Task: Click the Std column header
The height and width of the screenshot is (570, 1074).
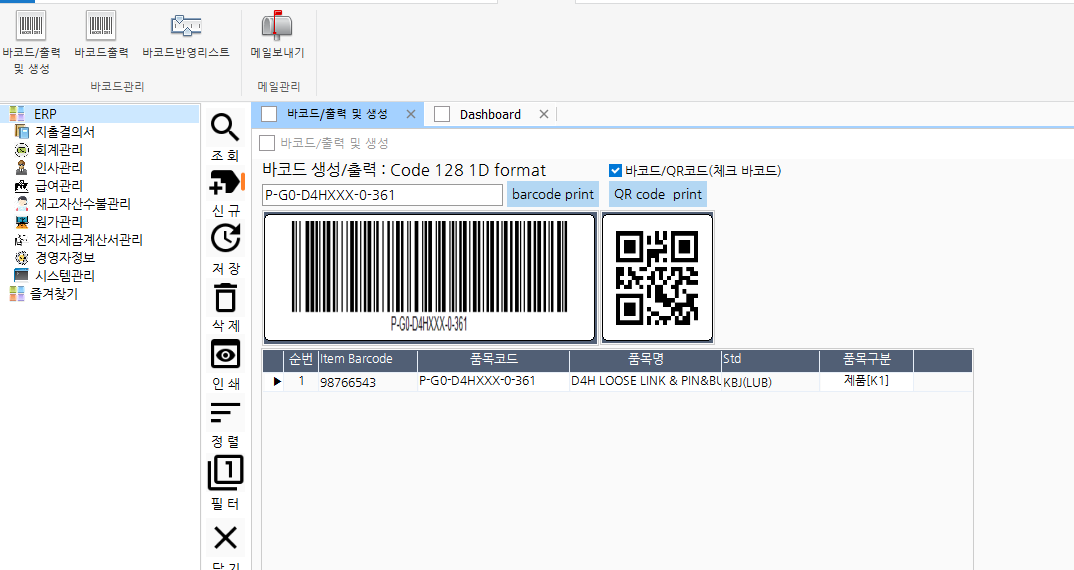Action: (x=770, y=359)
